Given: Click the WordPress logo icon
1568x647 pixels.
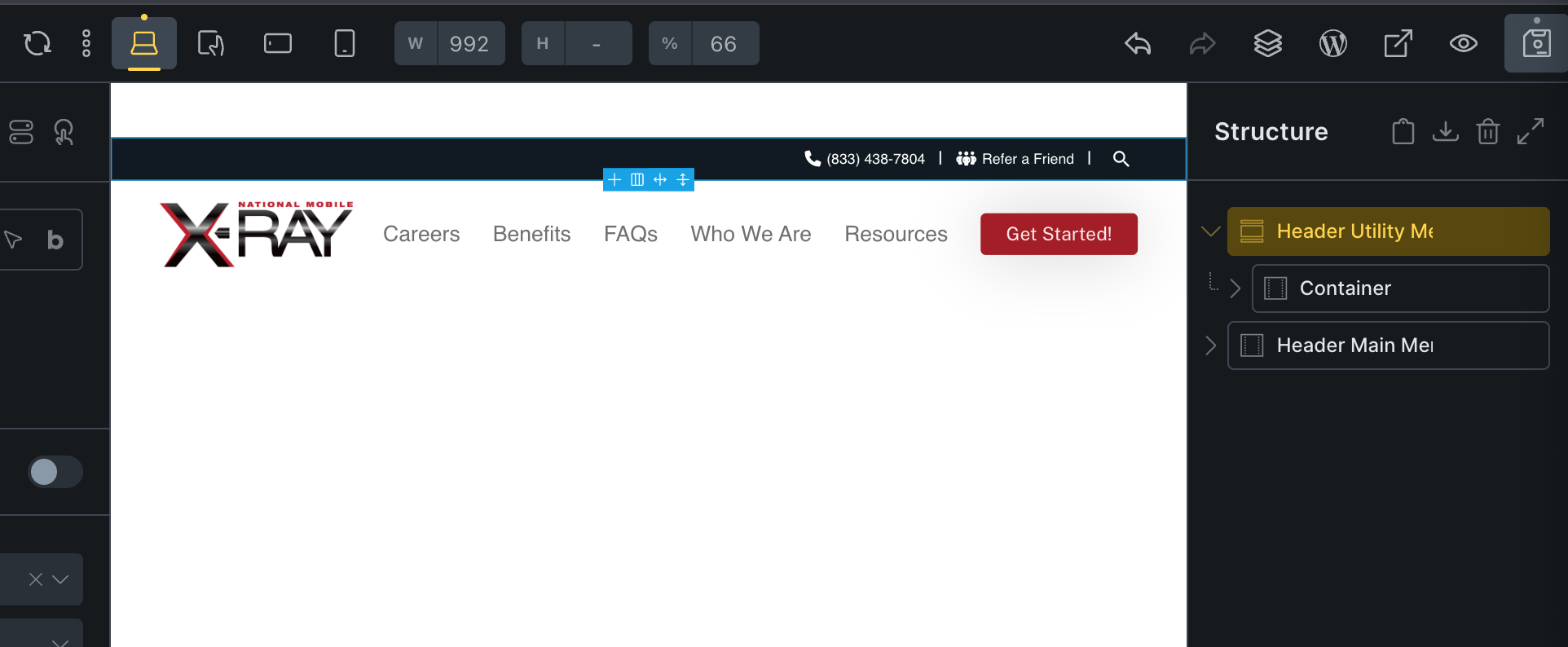Looking at the screenshot, I should tap(1333, 43).
